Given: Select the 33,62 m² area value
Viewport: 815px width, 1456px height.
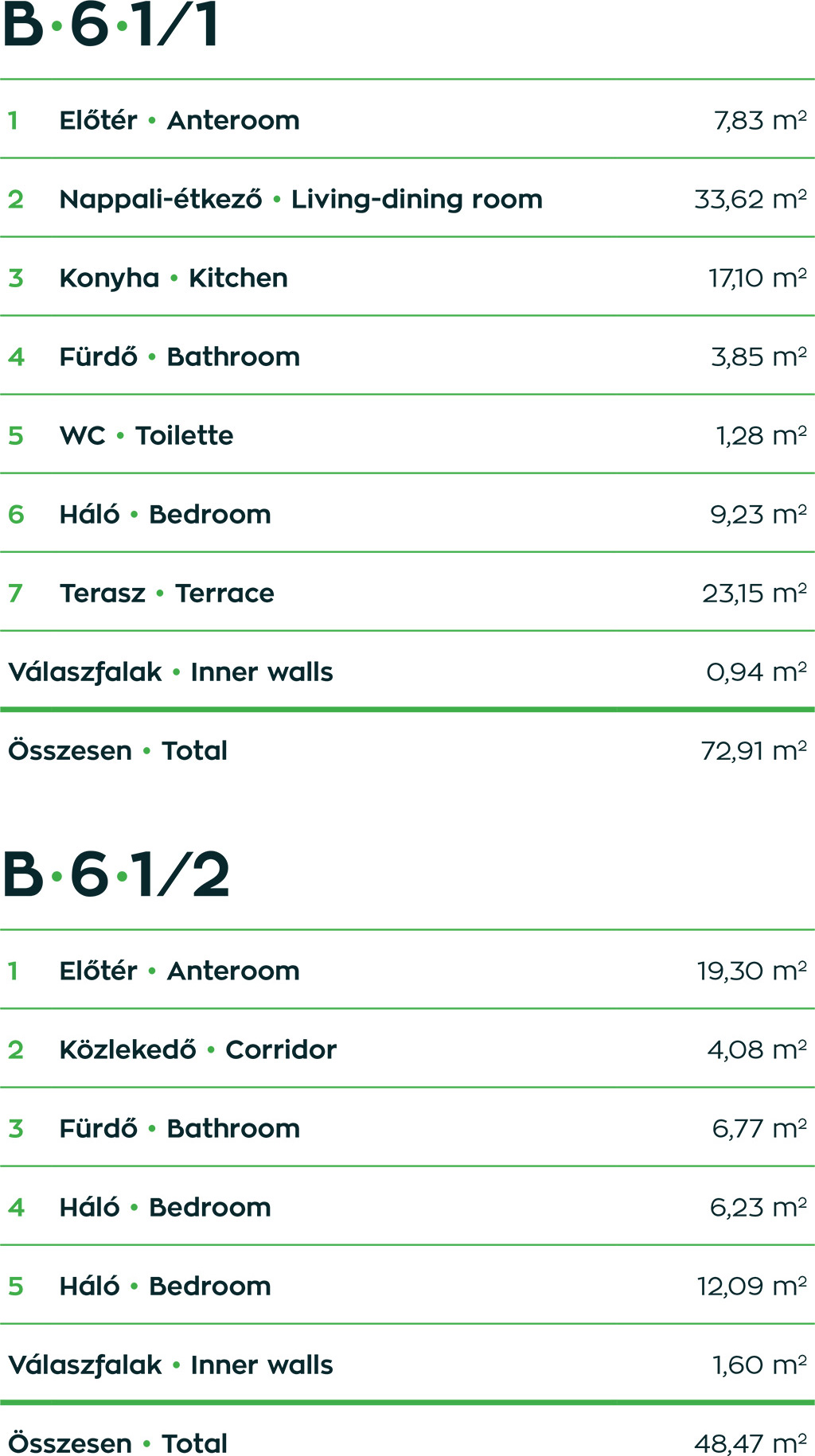Looking at the screenshot, I should pyautogui.click(x=751, y=199).
